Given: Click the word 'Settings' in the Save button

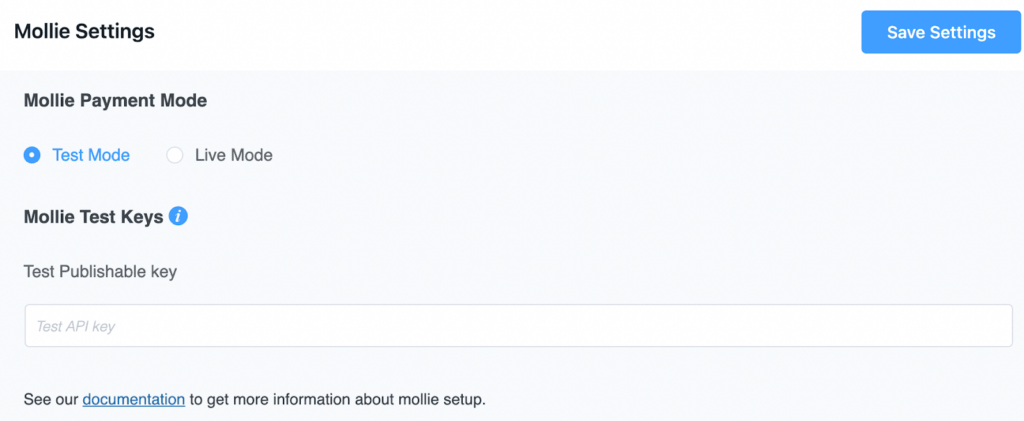Looking at the screenshot, I should coord(963,33).
